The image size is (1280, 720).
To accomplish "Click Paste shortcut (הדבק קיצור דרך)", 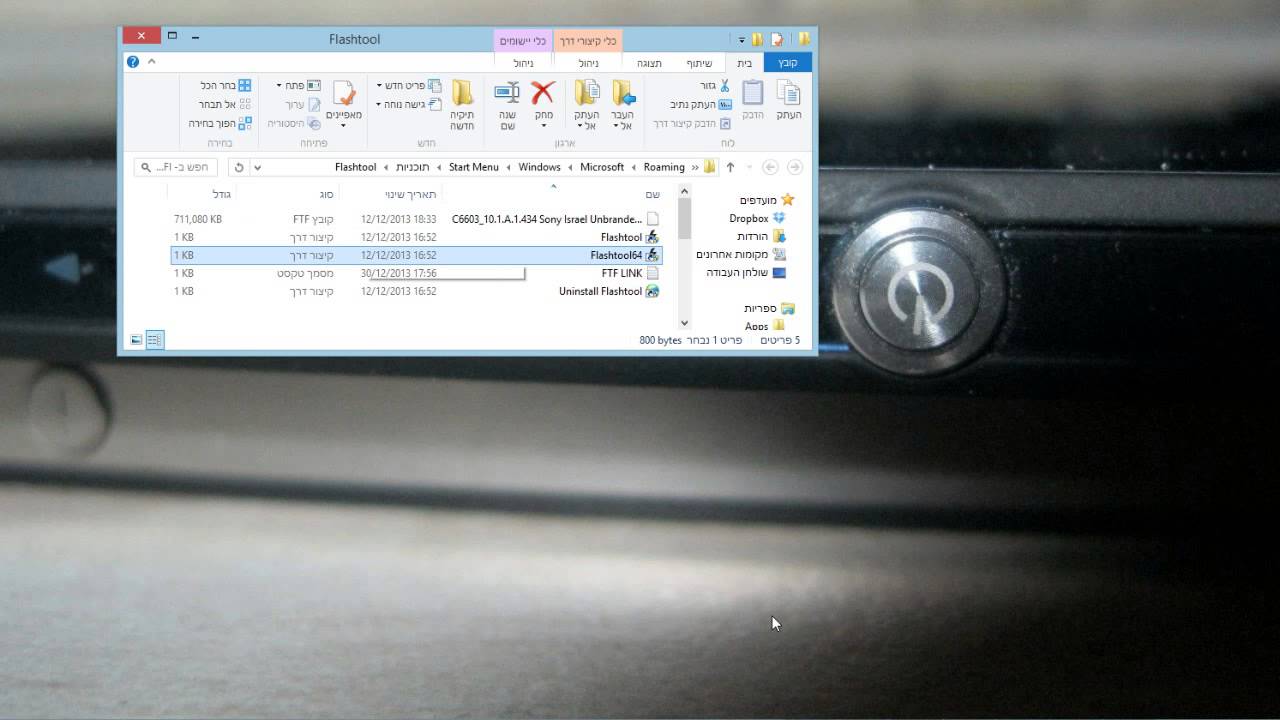I will coord(692,124).
